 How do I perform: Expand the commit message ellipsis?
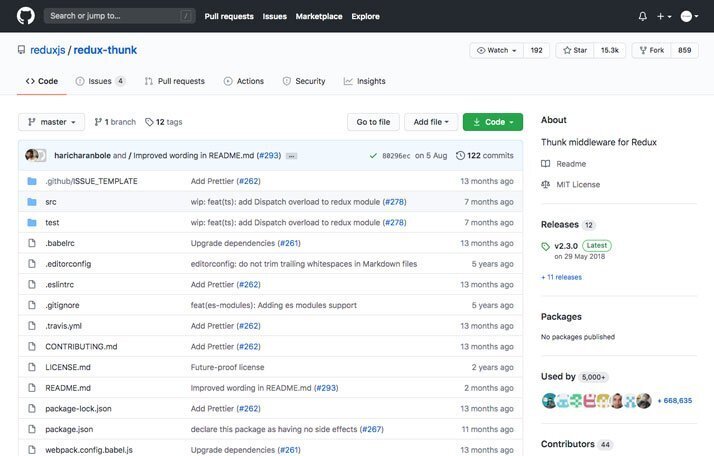point(291,156)
